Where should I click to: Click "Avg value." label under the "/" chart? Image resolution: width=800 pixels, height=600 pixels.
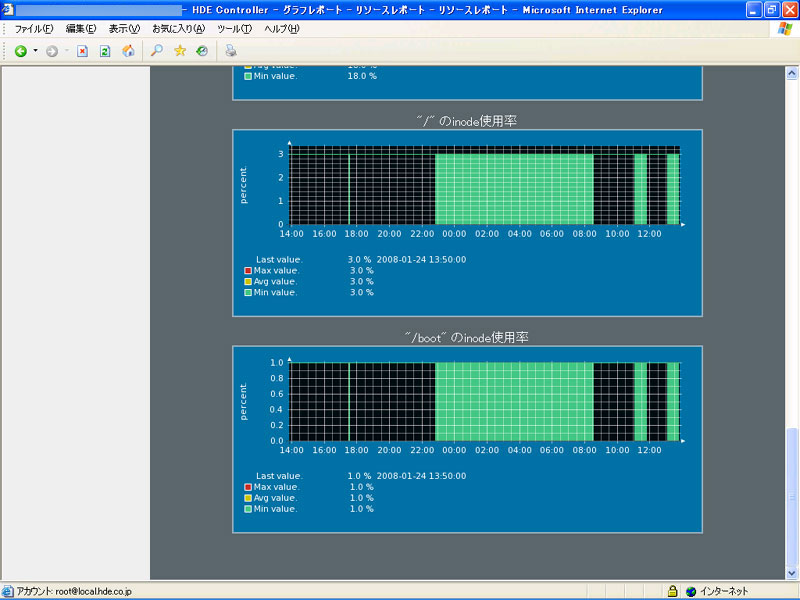pos(276,282)
